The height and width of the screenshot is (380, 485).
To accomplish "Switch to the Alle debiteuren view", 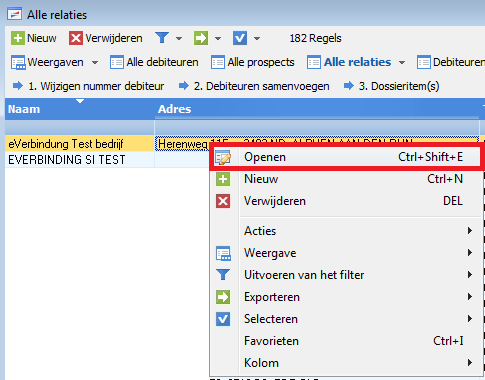I will click(x=154, y=62).
